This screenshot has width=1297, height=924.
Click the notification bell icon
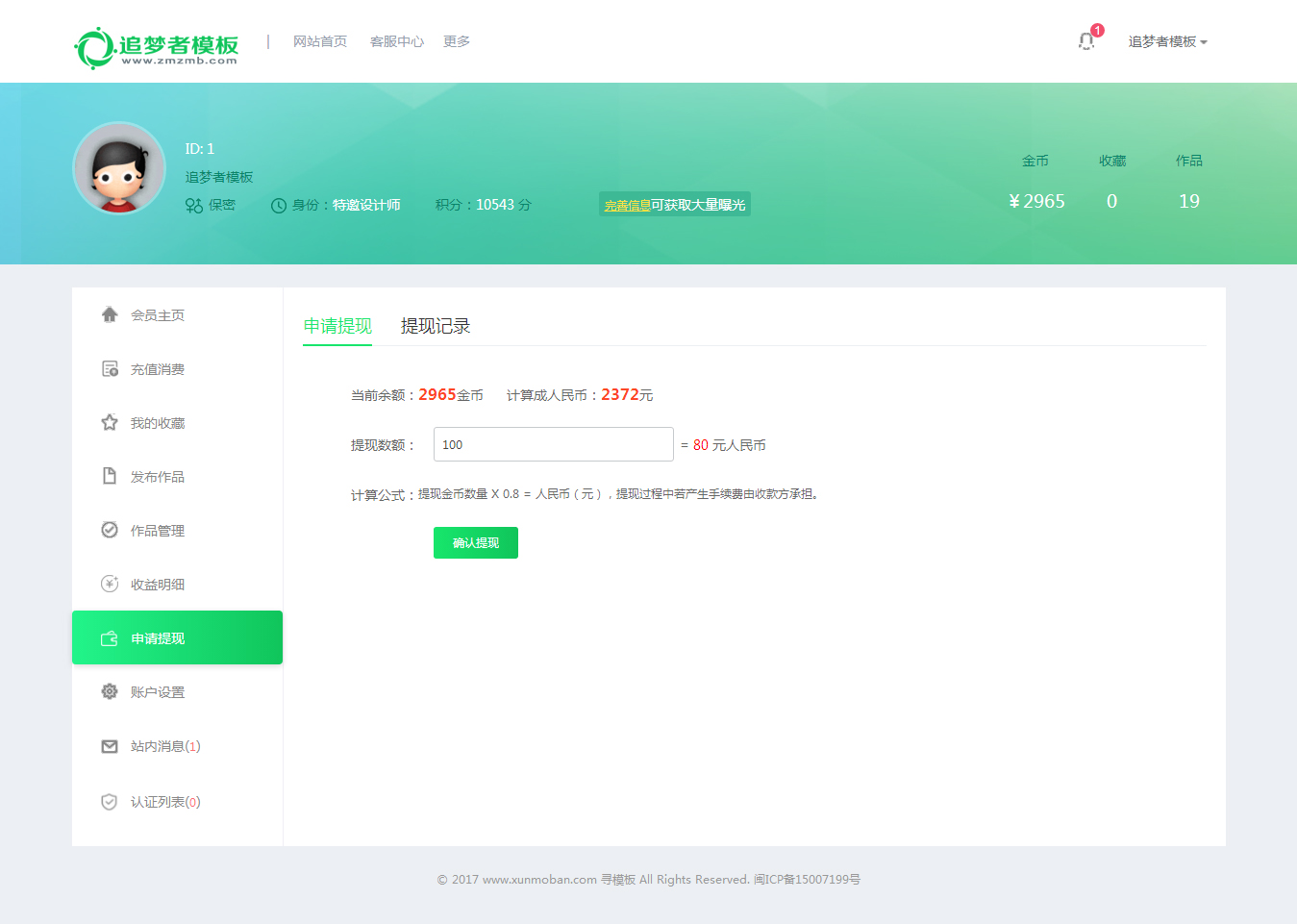tap(1086, 41)
